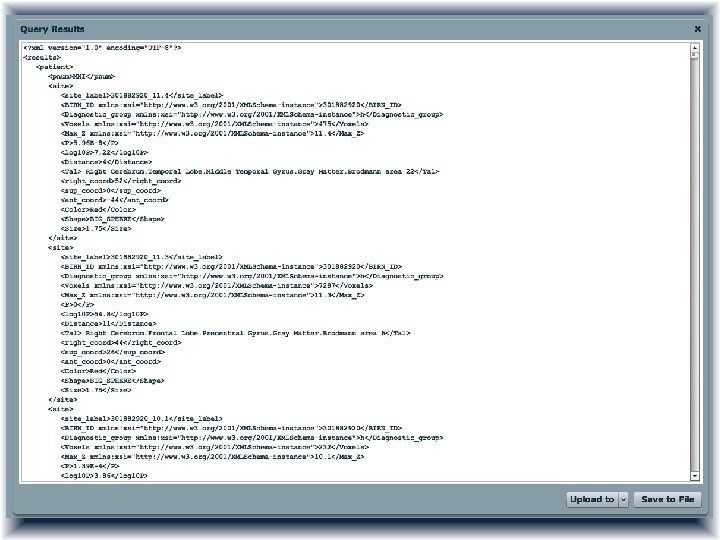The height and width of the screenshot is (540, 720).
Task: Click the log10P 3.86 line
Action: click(104, 476)
